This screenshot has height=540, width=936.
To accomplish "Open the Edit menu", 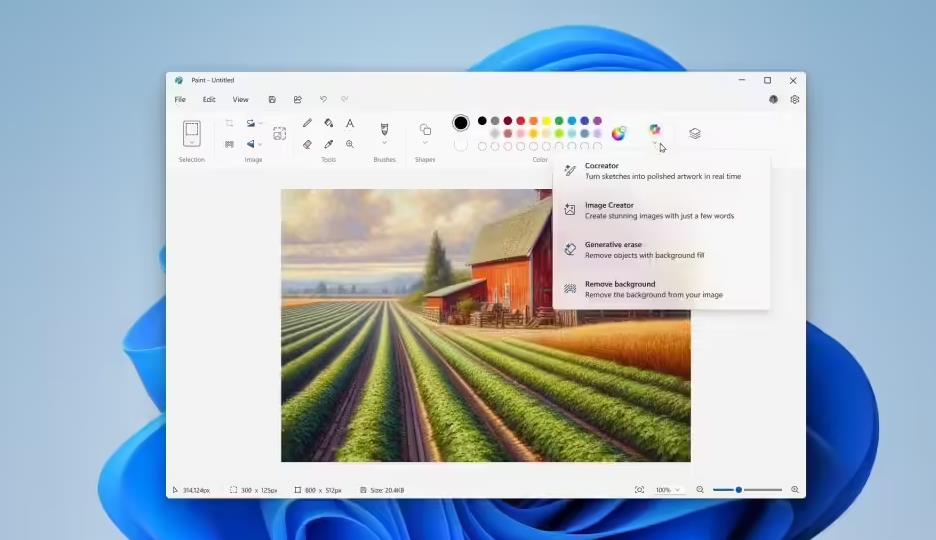I will [209, 100].
